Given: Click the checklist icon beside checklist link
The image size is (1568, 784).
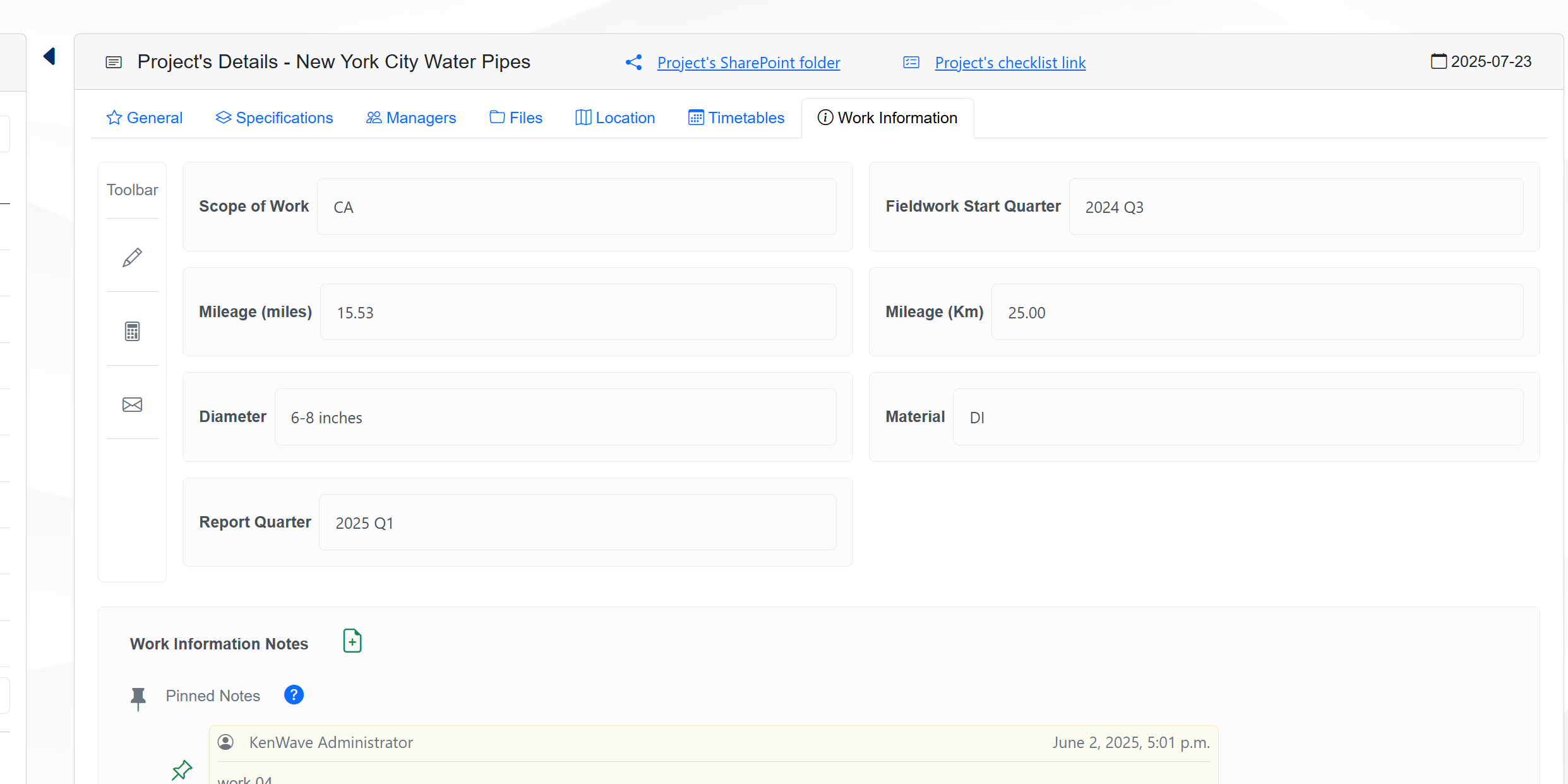Looking at the screenshot, I should [911, 62].
